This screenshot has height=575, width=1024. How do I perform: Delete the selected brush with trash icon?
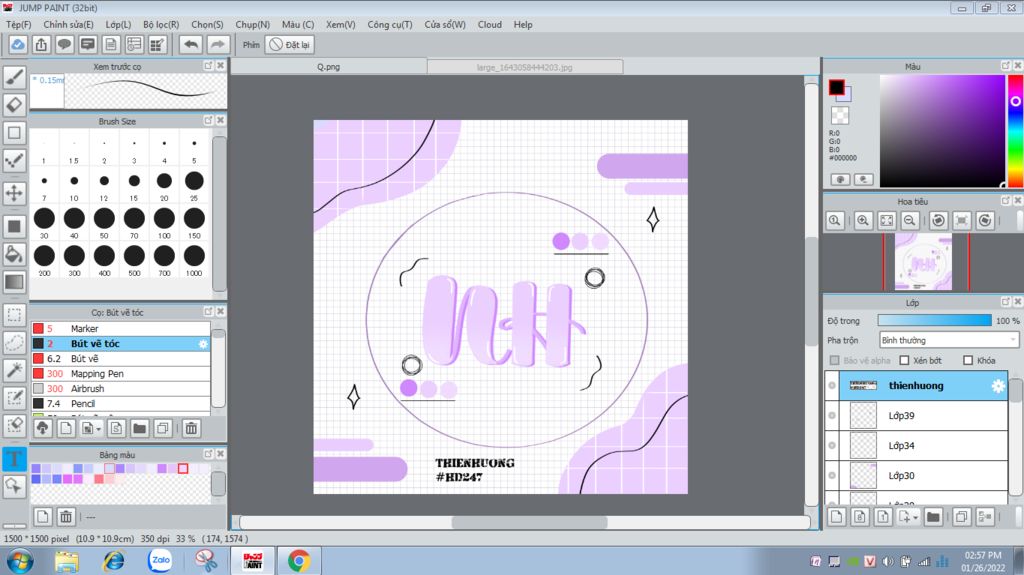191,429
